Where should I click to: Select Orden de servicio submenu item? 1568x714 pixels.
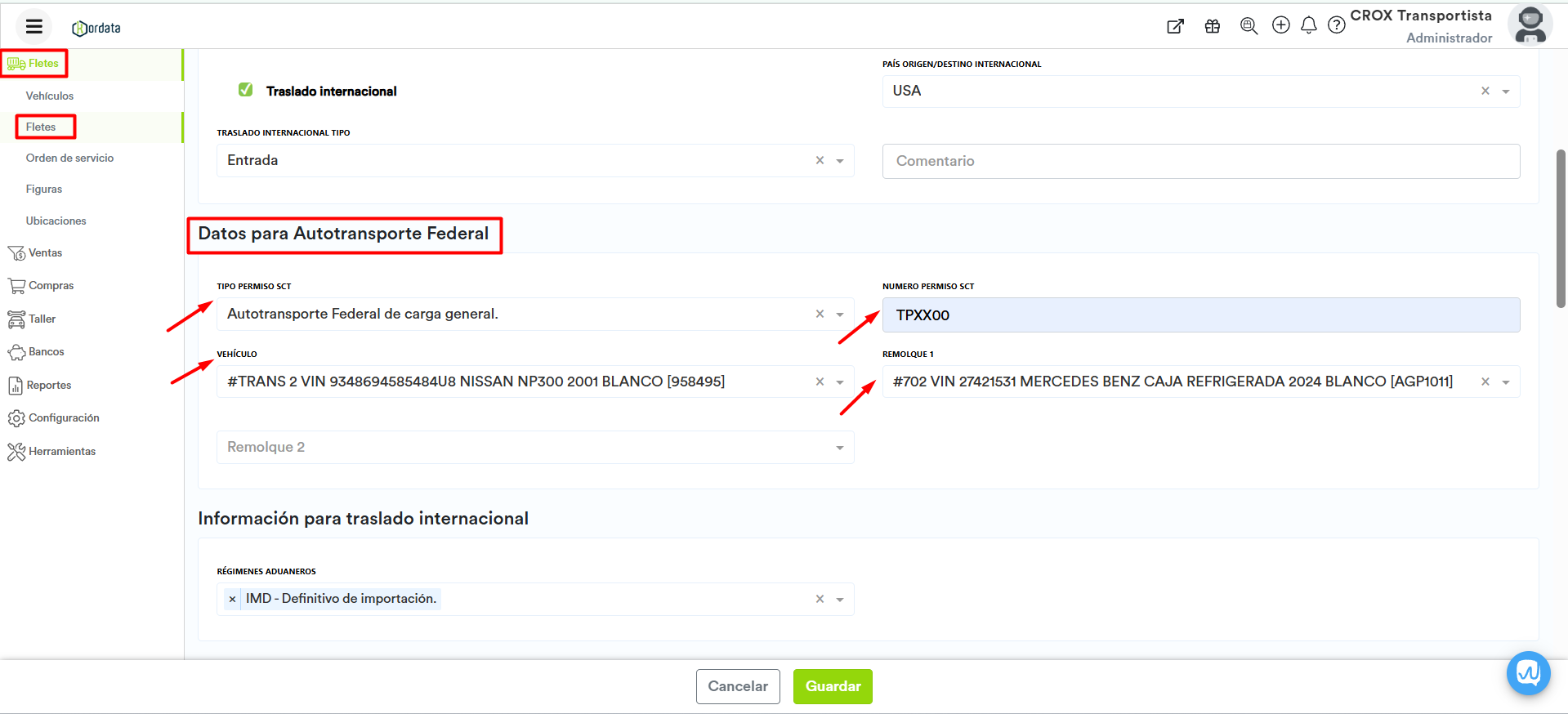pos(69,158)
